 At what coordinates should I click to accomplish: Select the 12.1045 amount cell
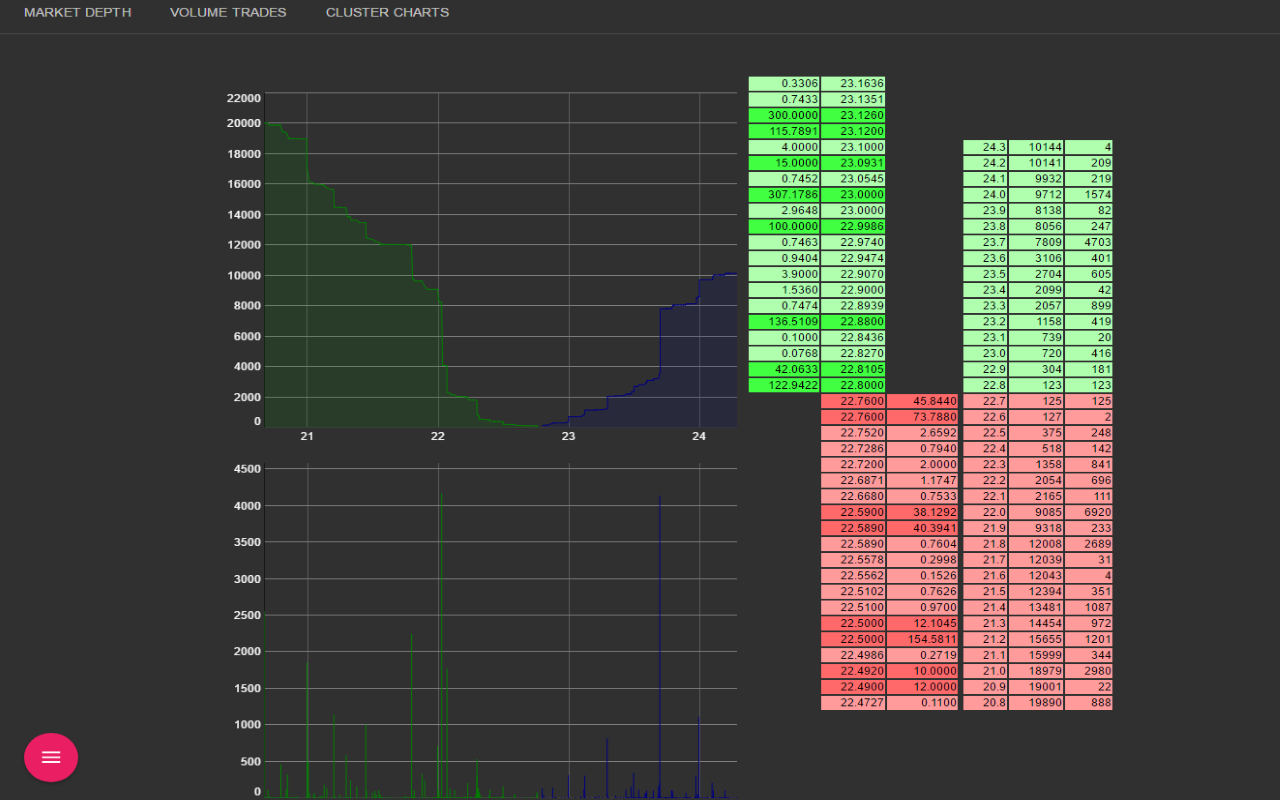tap(923, 623)
